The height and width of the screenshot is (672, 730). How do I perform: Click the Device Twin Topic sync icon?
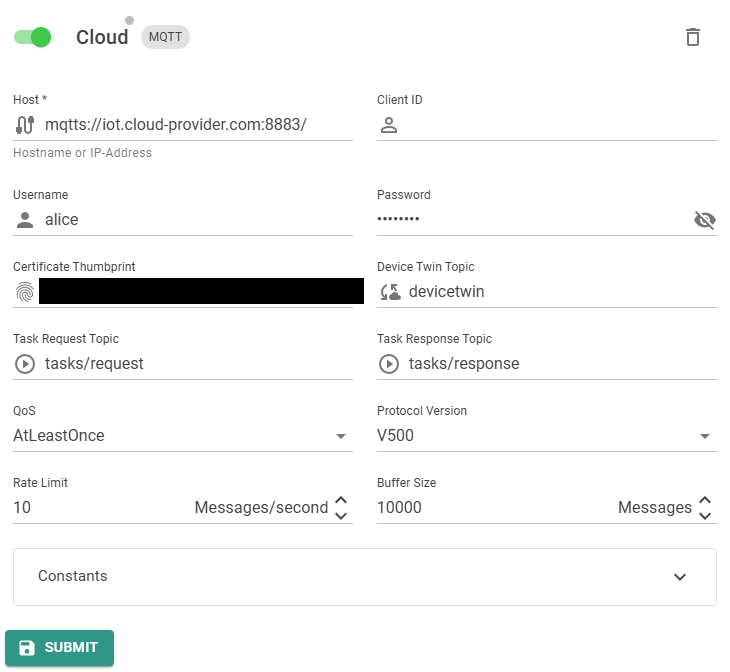[389, 292]
